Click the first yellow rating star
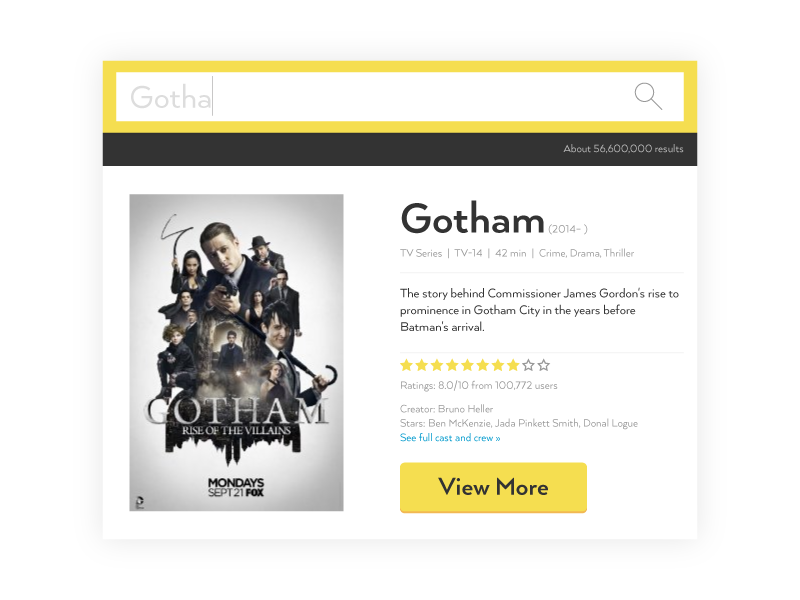Image resolution: width=800 pixels, height=600 pixels. tap(406, 365)
